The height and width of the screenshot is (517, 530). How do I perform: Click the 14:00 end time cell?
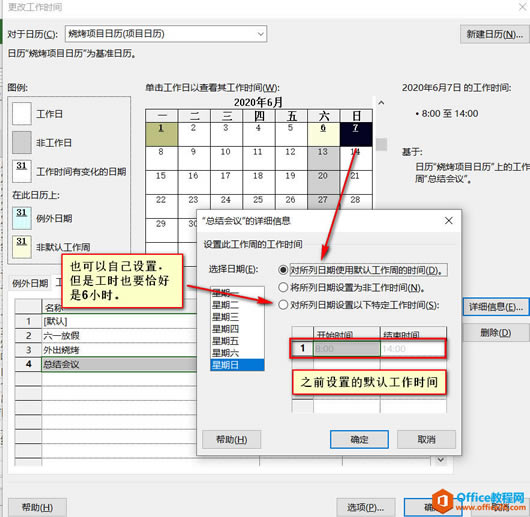[x=412, y=348]
